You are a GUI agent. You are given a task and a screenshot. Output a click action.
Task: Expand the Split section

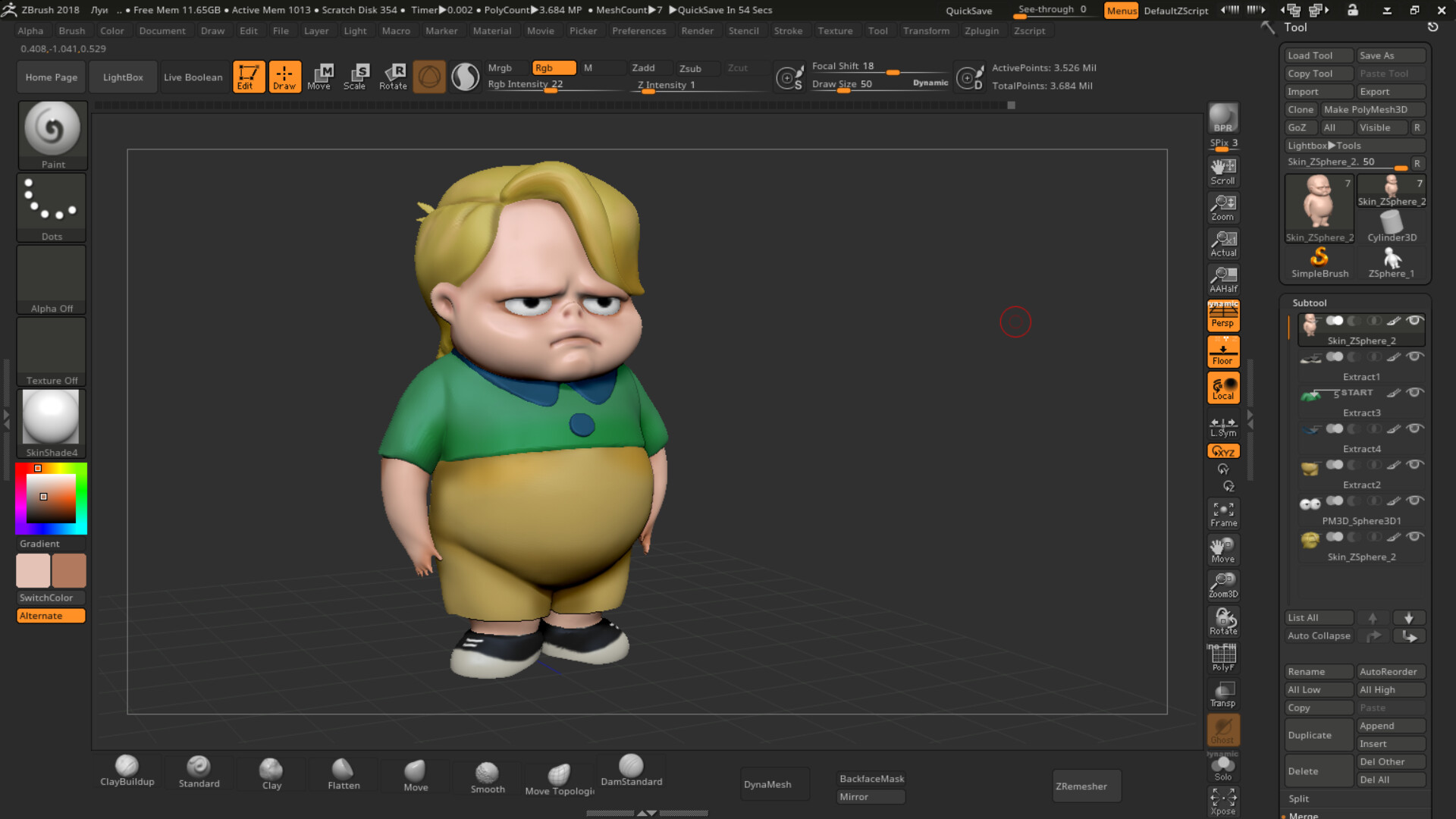(1298, 799)
